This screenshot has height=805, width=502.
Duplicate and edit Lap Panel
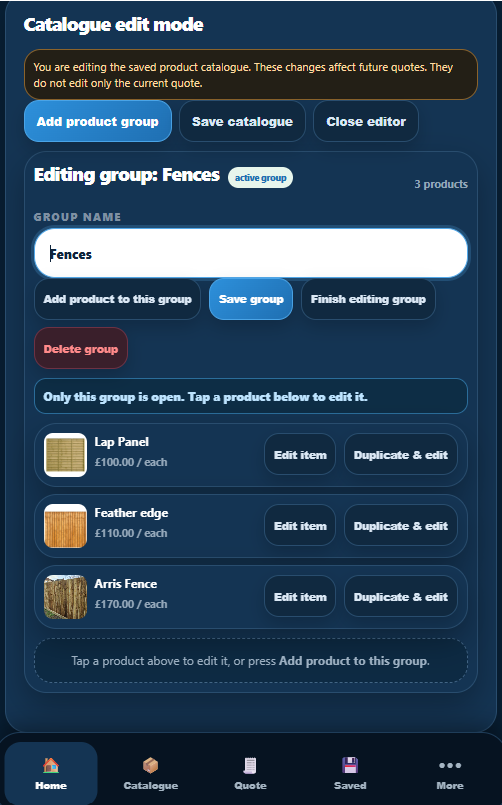click(401, 455)
